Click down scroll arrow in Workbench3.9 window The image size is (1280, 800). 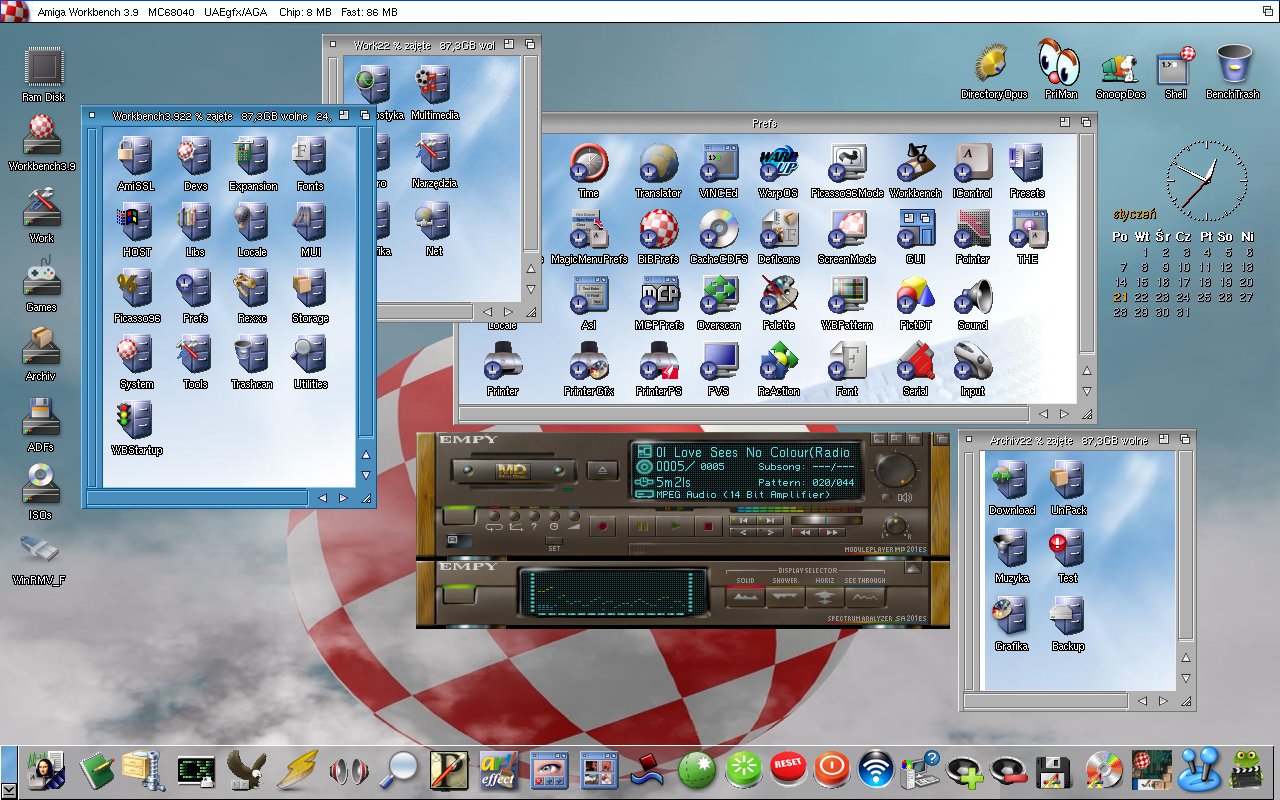366,475
